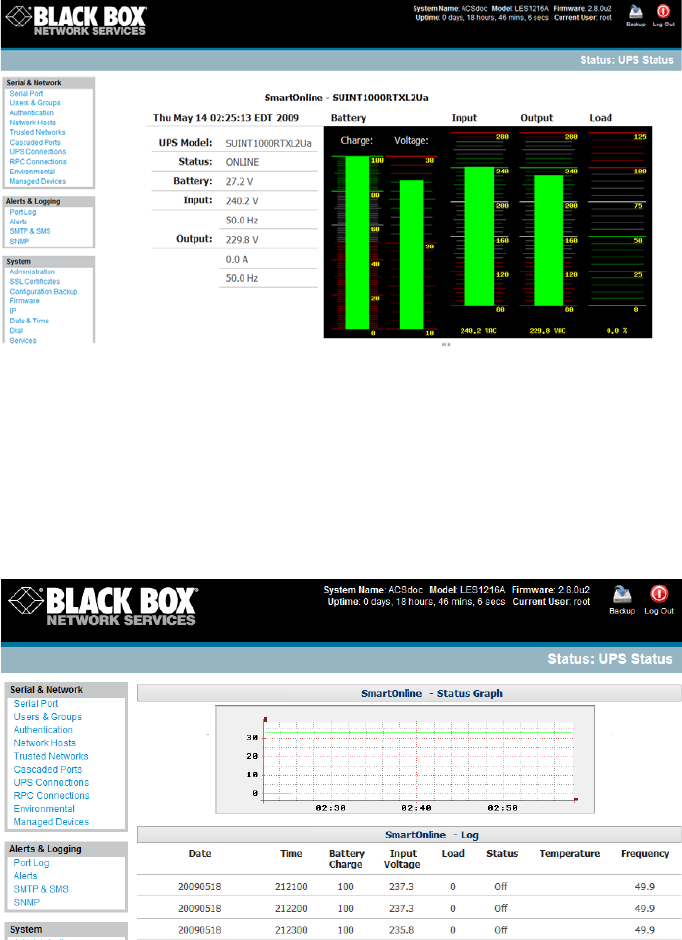Click Black Box logo in upper screenshot
The image size is (682, 940).
[76, 21]
